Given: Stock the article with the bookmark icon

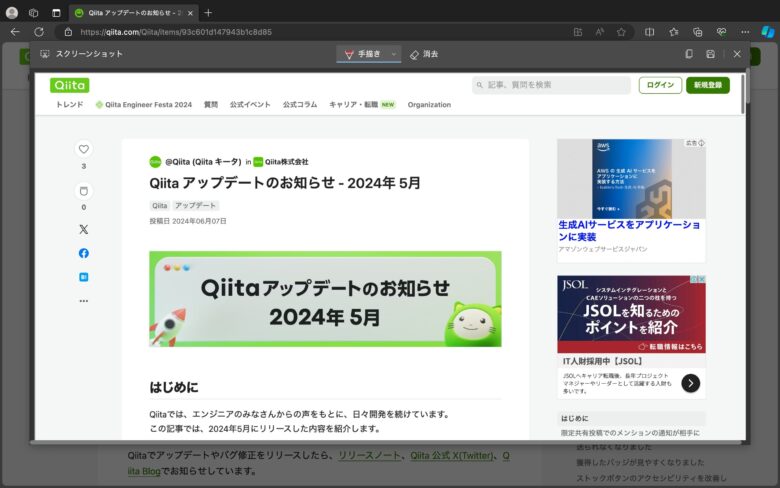Looking at the screenshot, I should pyautogui.click(x=84, y=191).
